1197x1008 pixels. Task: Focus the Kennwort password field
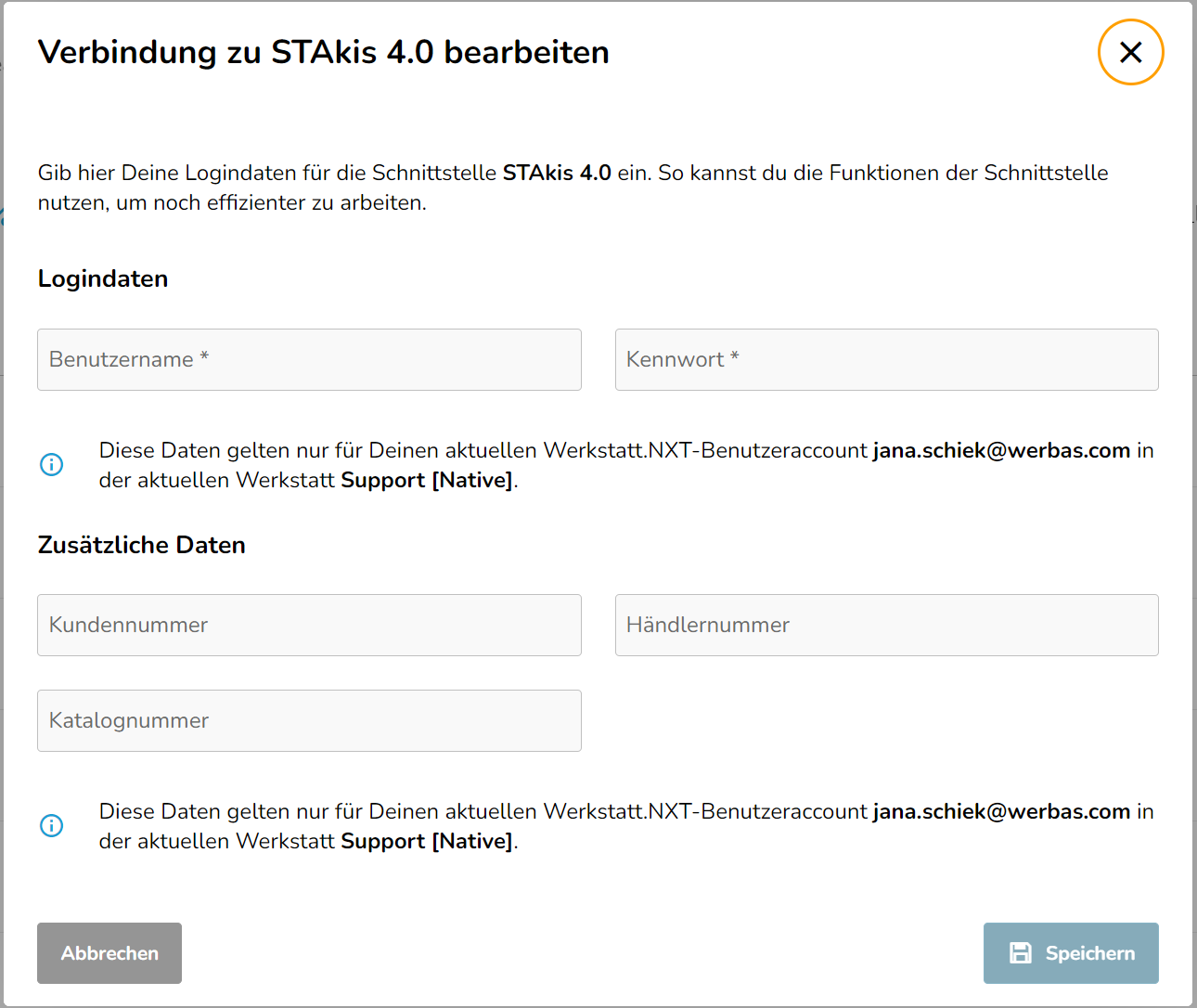pos(886,359)
